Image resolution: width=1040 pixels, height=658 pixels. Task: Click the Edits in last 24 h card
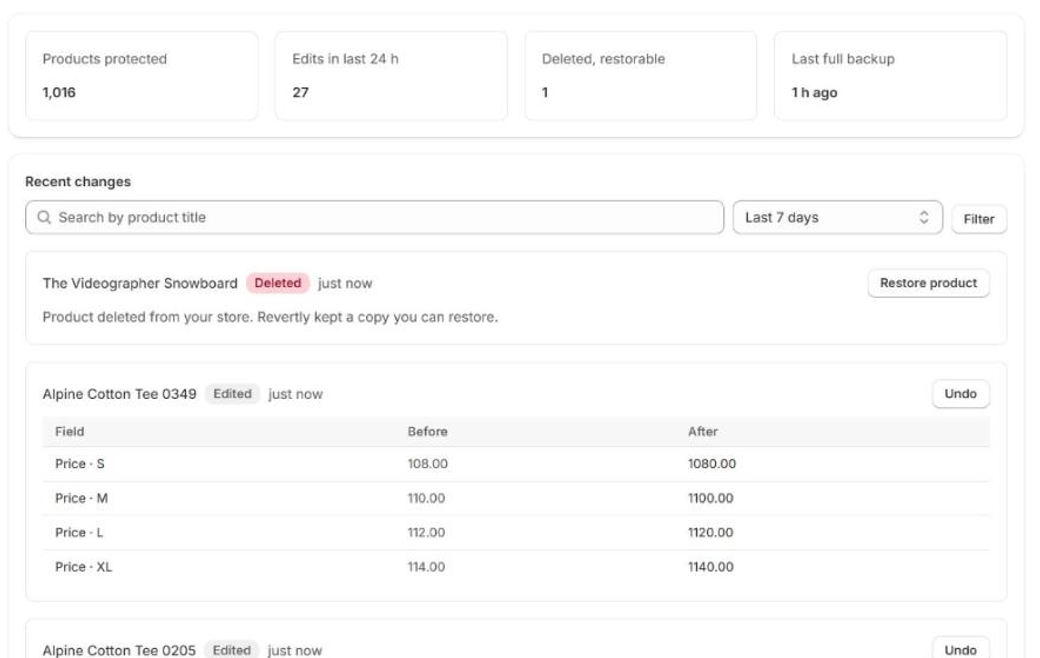coord(391,76)
